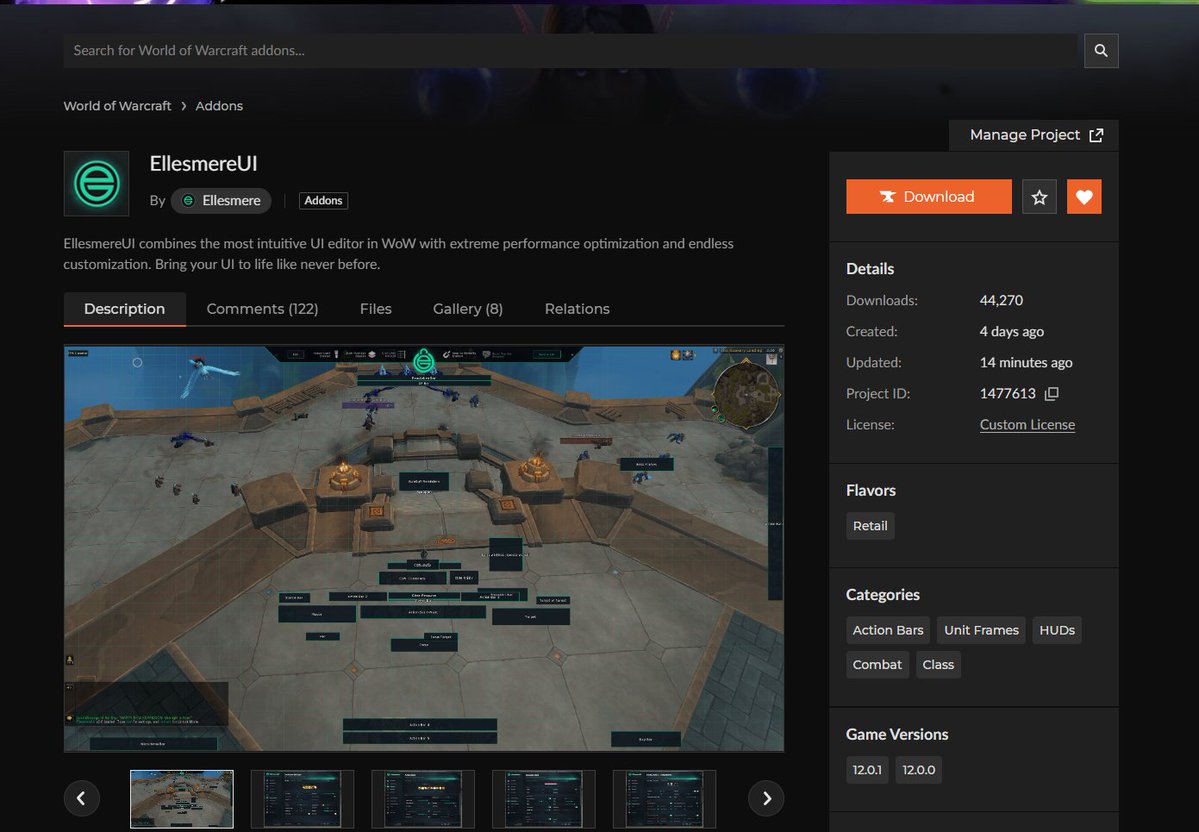The height and width of the screenshot is (832, 1199).
Task: Click the Unit Frames category tag
Action: 981,630
